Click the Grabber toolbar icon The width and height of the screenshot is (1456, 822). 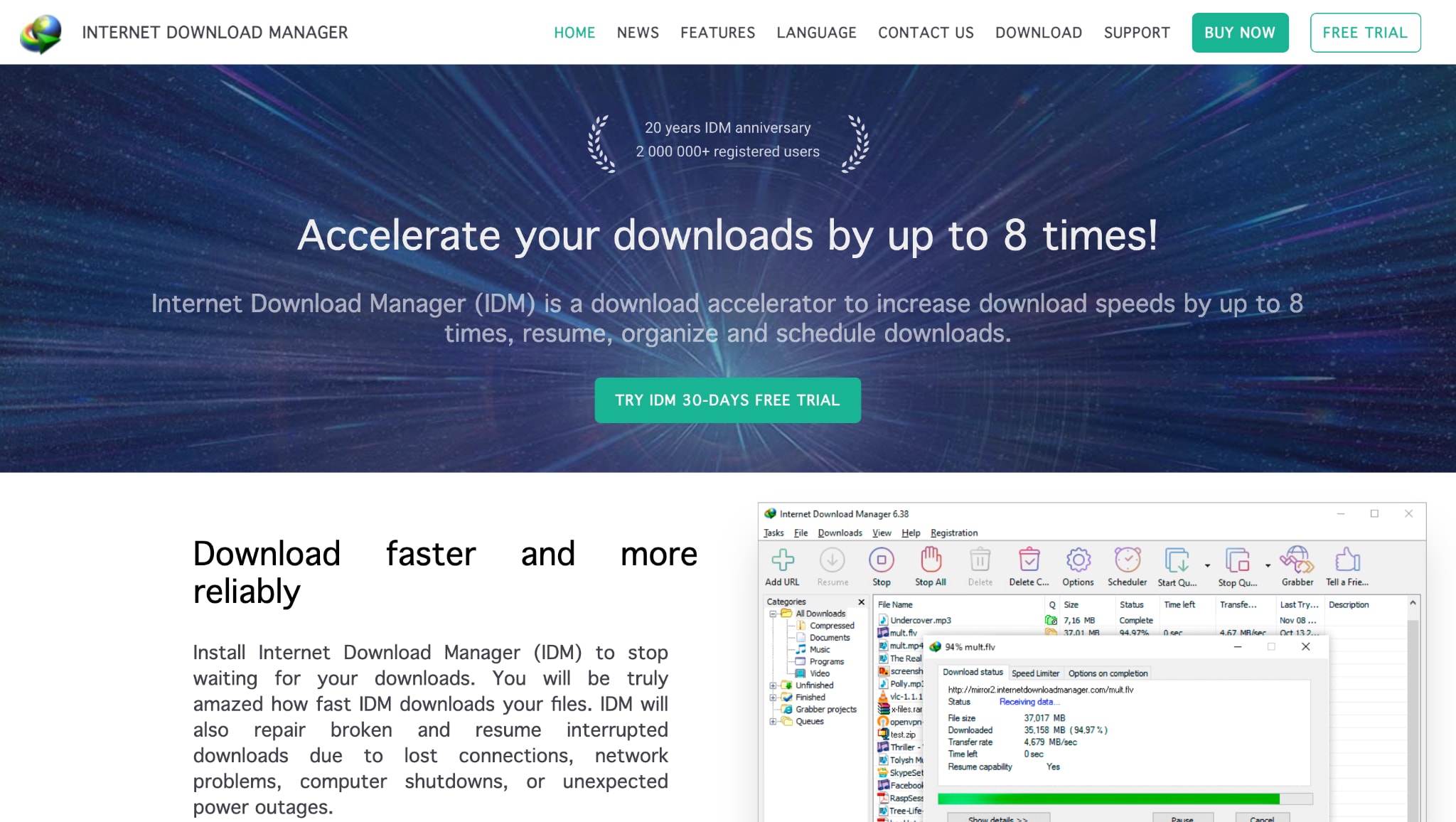click(1297, 562)
